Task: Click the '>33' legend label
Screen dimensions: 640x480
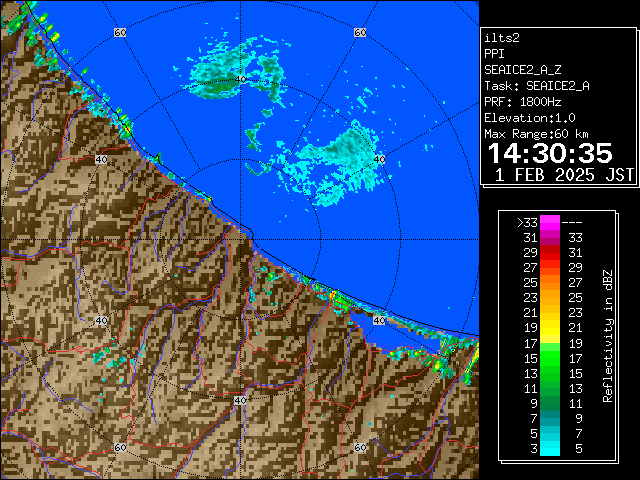Action: tap(527, 223)
